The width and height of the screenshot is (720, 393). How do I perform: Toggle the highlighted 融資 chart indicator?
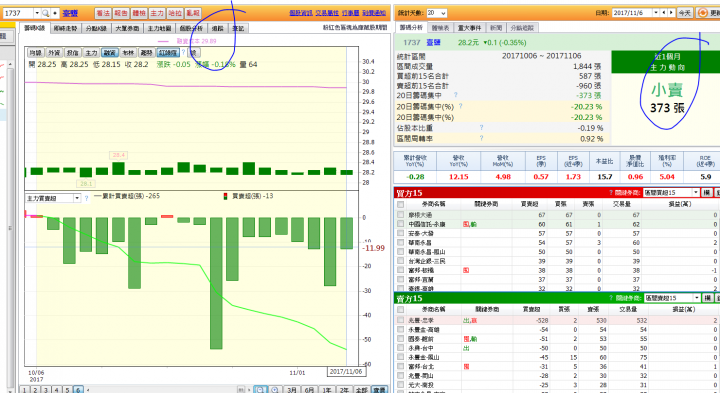tap(110, 53)
